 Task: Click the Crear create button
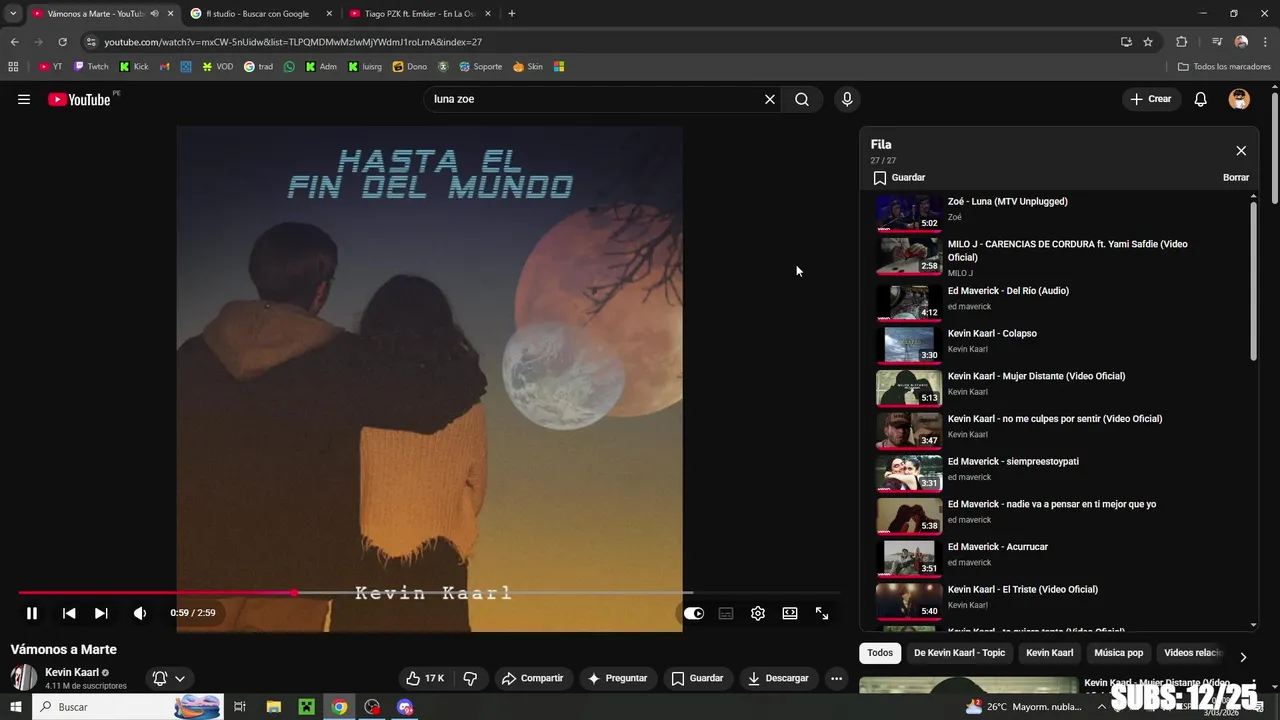pos(1151,99)
